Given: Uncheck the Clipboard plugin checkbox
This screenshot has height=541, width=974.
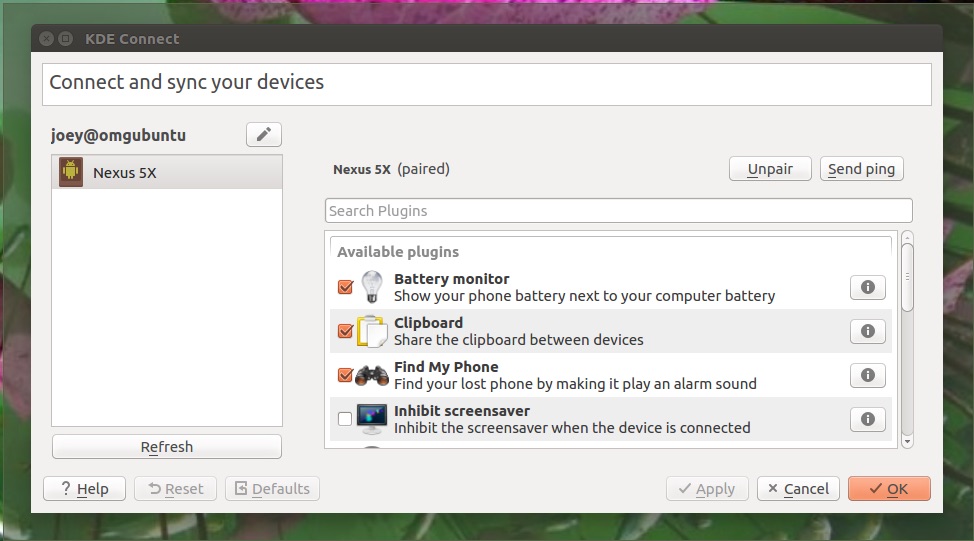Looking at the screenshot, I should [x=345, y=331].
